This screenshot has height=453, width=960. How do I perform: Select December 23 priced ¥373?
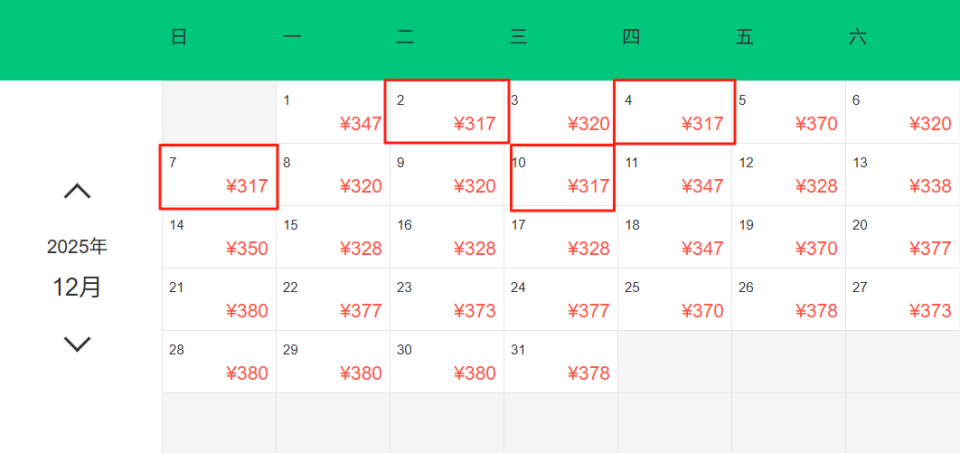[x=447, y=299]
